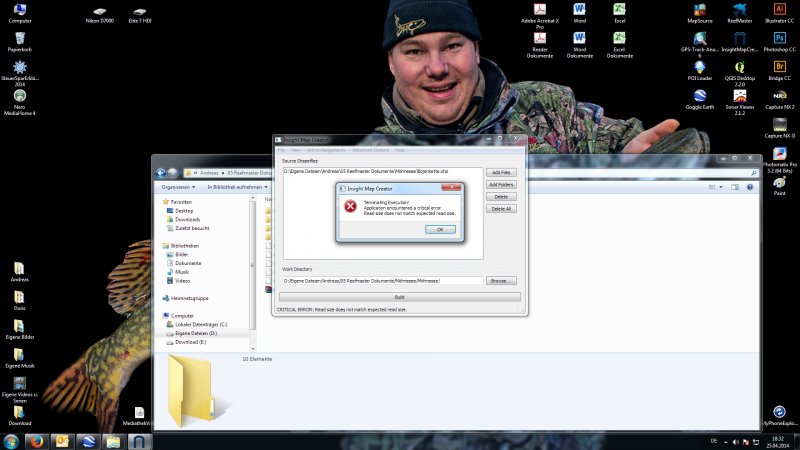Click the Work Directory path field

(x=382, y=281)
